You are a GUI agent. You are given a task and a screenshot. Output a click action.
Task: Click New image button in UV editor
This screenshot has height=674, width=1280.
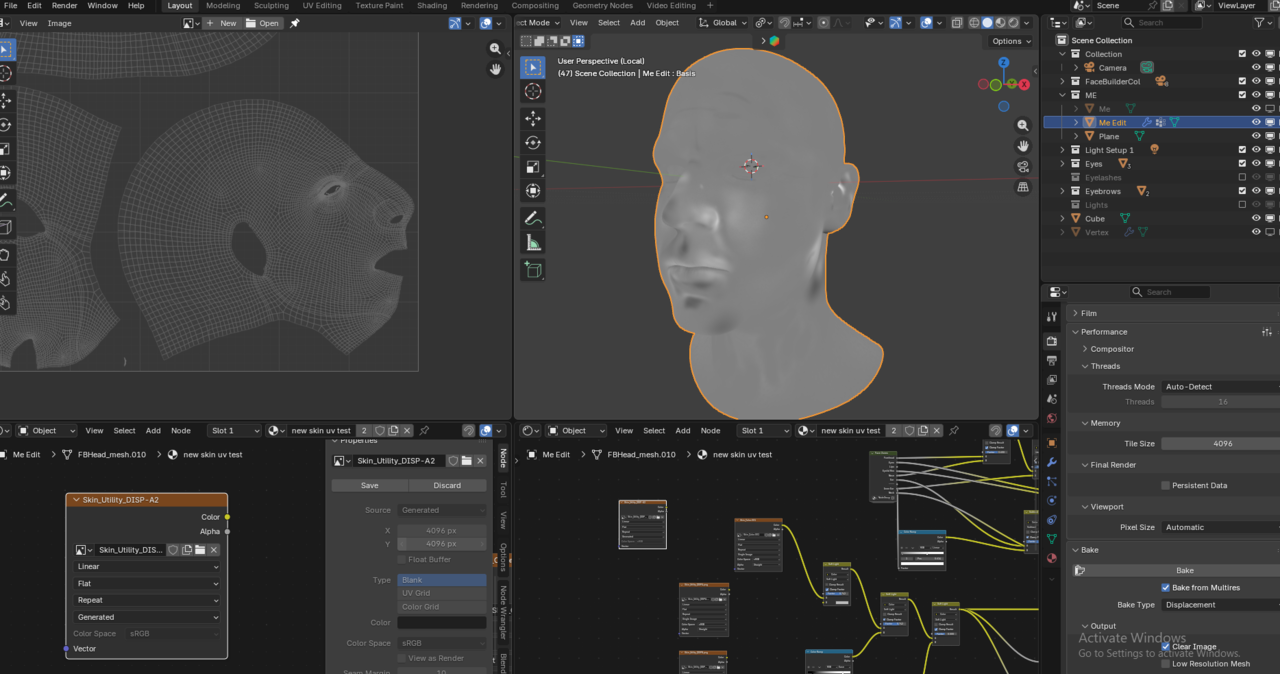coord(222,23)
